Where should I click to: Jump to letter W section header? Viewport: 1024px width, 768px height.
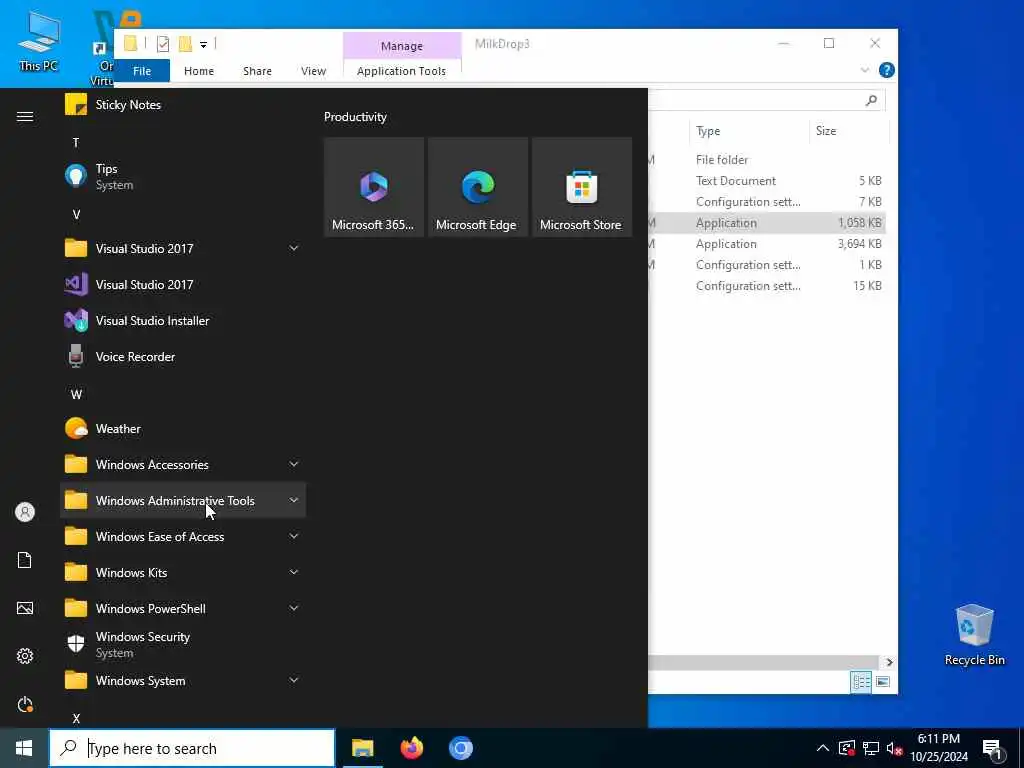click(x=76, y=394)
